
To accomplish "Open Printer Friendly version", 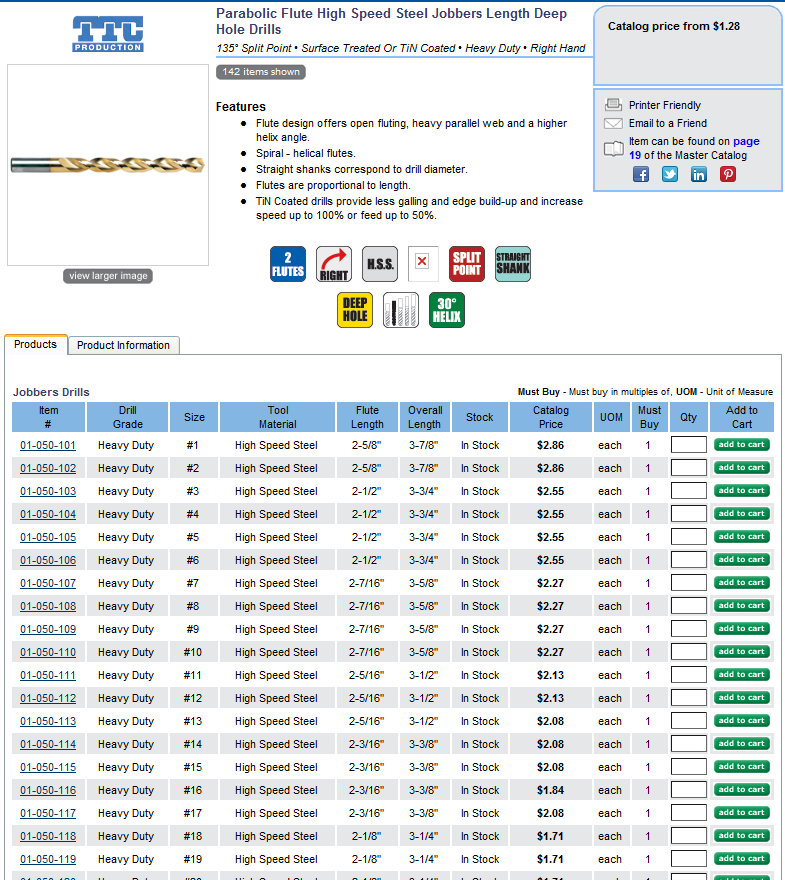I will pyautogui.click(x=664, y=105).
